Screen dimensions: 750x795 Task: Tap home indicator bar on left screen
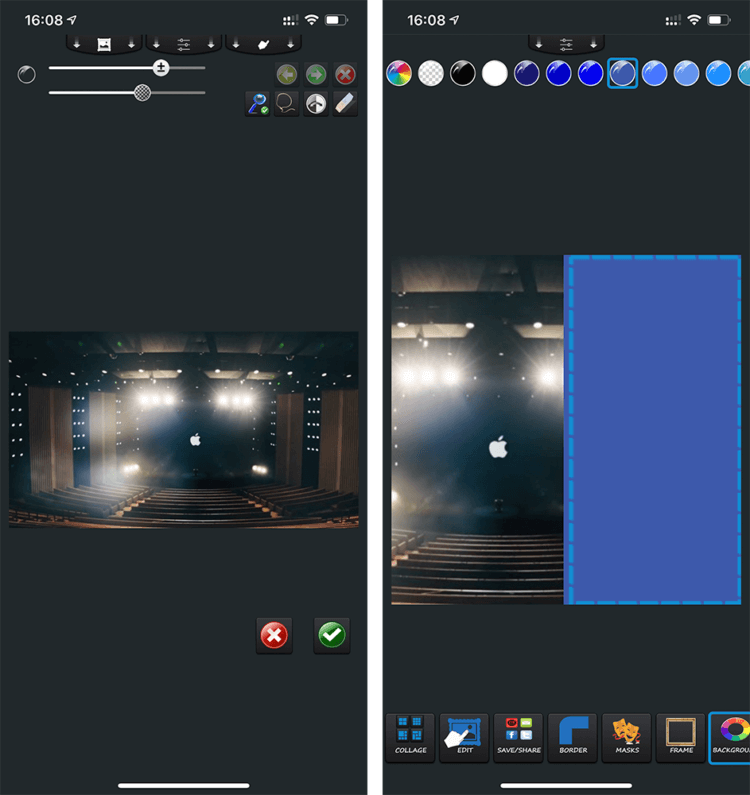pyautogui.click(x=184, y=785)
